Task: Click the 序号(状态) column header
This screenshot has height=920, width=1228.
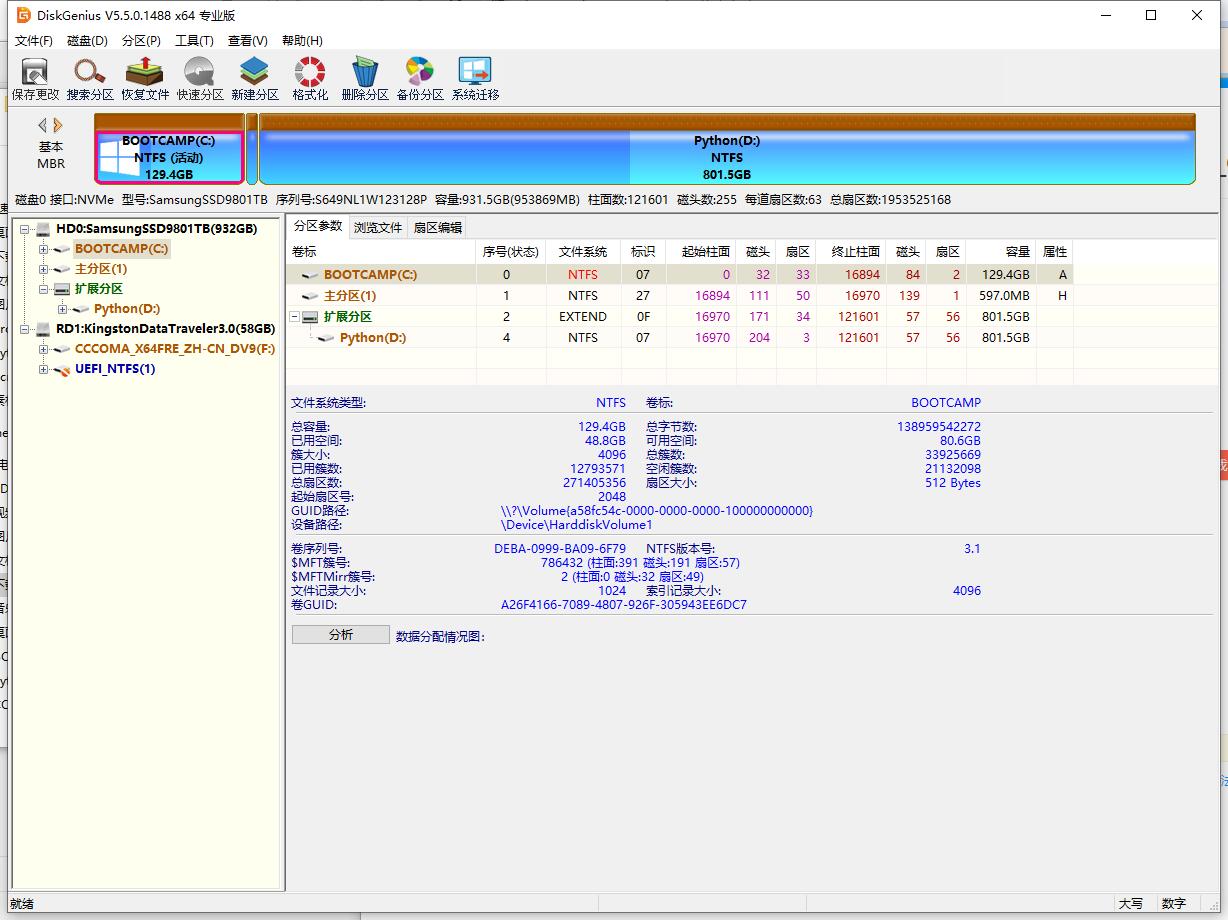Action: pos(511,252)
